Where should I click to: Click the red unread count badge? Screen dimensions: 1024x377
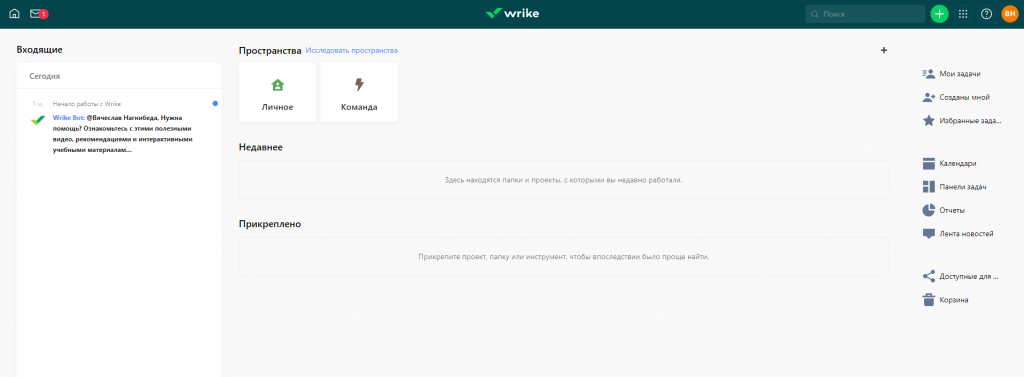[43, 14]
